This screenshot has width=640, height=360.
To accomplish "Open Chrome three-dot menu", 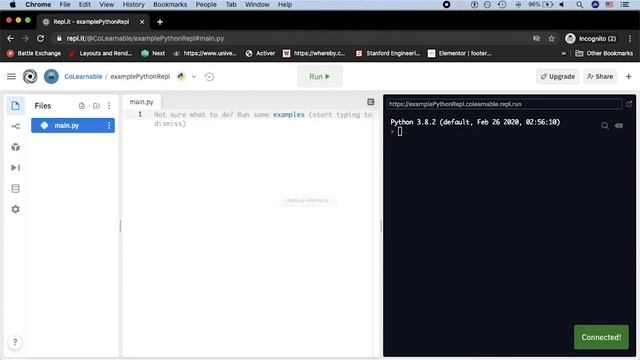I will tap(630, 38).
